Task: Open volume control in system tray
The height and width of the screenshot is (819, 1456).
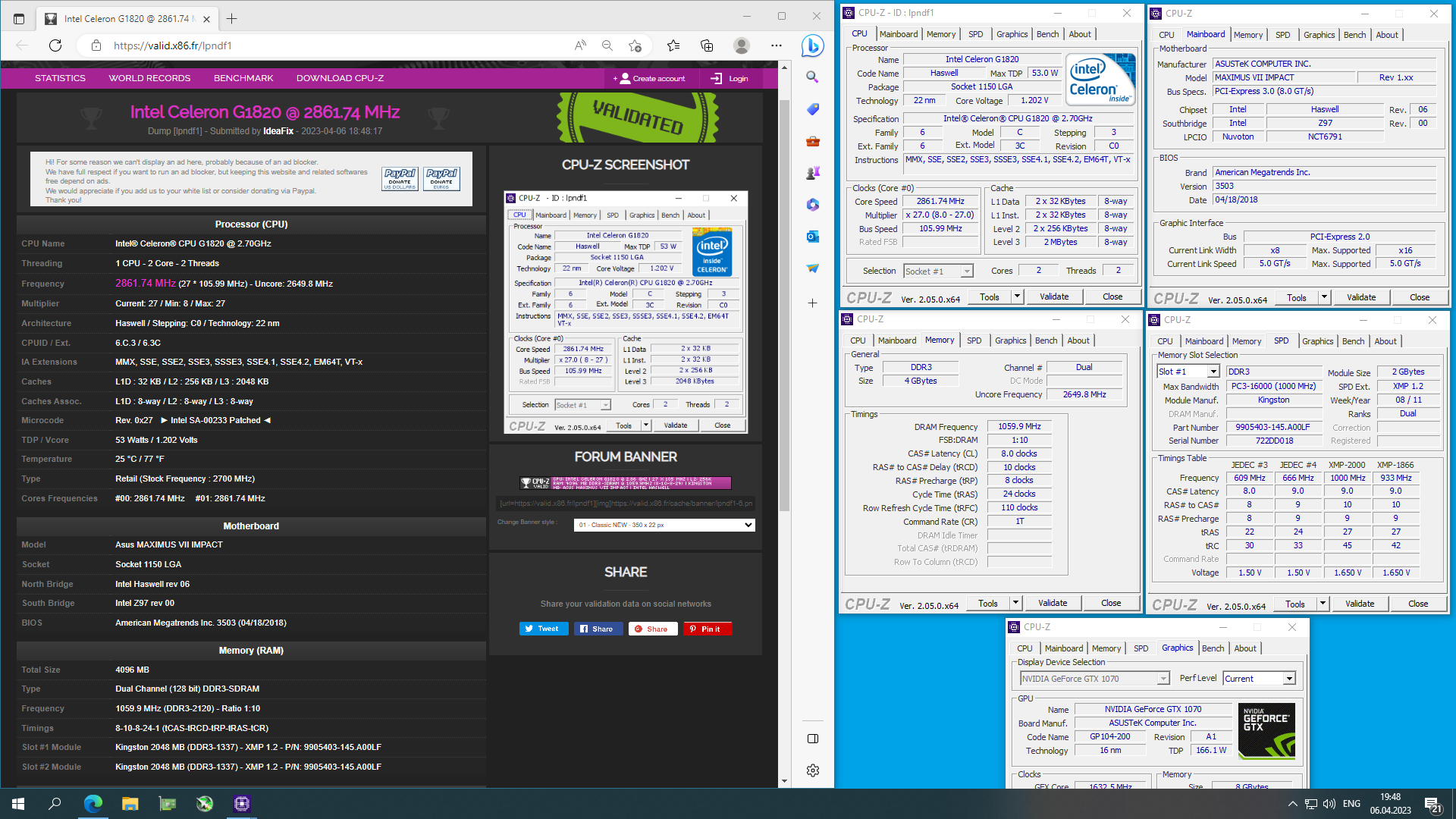Action: tap(1329, 804)
